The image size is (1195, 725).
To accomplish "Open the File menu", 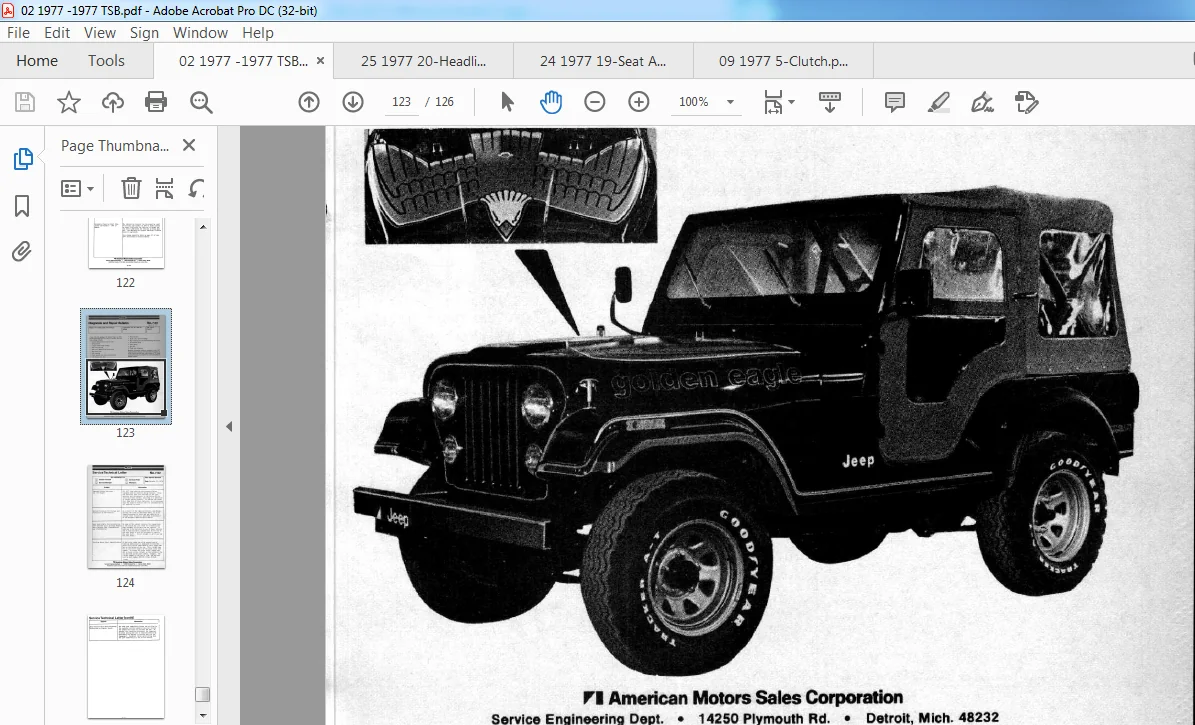I will tap(18, 33).
